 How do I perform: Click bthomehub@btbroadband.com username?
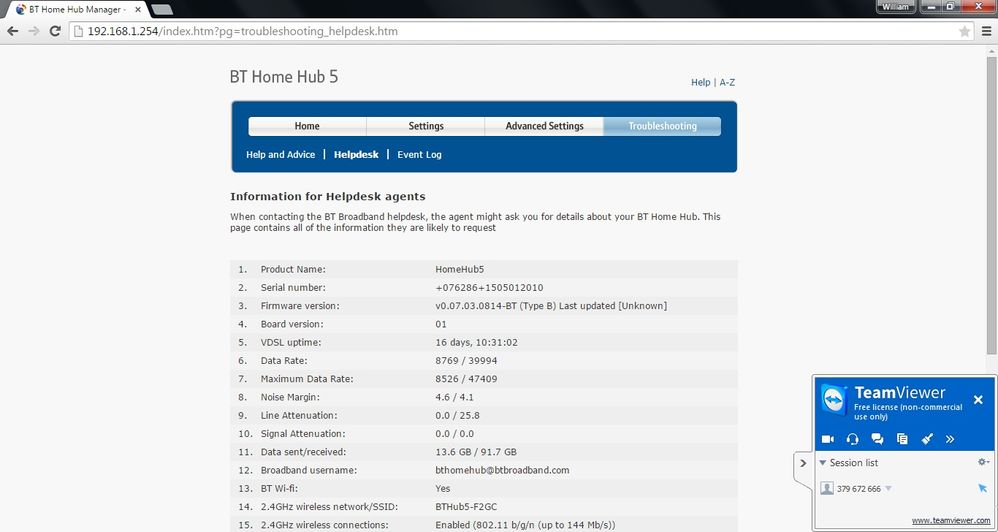pos(502,470)
